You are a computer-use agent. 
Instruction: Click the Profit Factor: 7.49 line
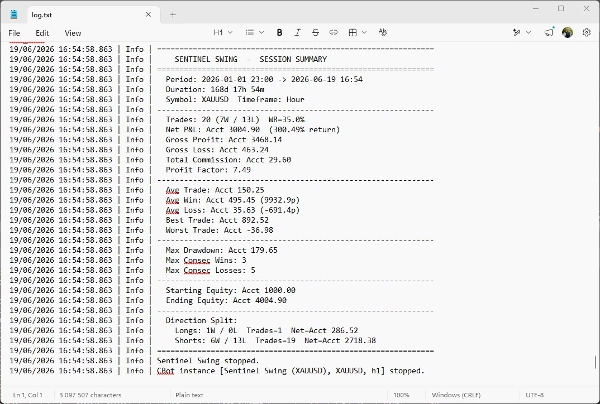pyautogui.click(x=208, y=169)
